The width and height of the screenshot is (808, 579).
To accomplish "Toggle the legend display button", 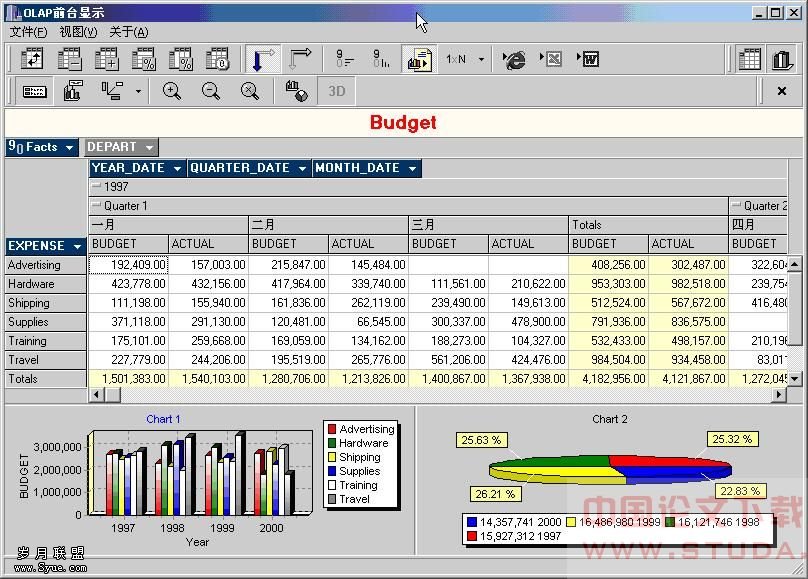I will click(35, 92).
